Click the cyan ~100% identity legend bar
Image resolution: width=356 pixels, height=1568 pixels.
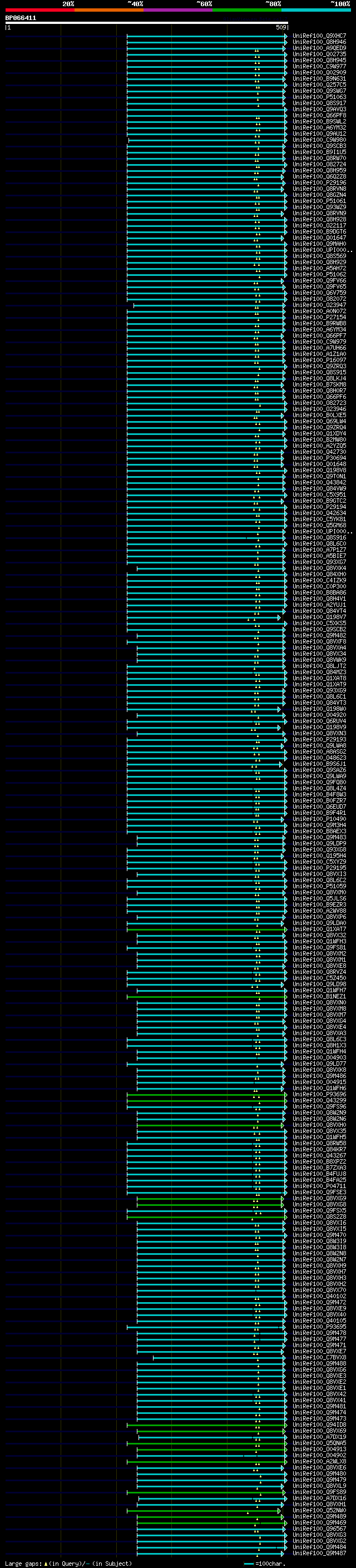point(316,11)
